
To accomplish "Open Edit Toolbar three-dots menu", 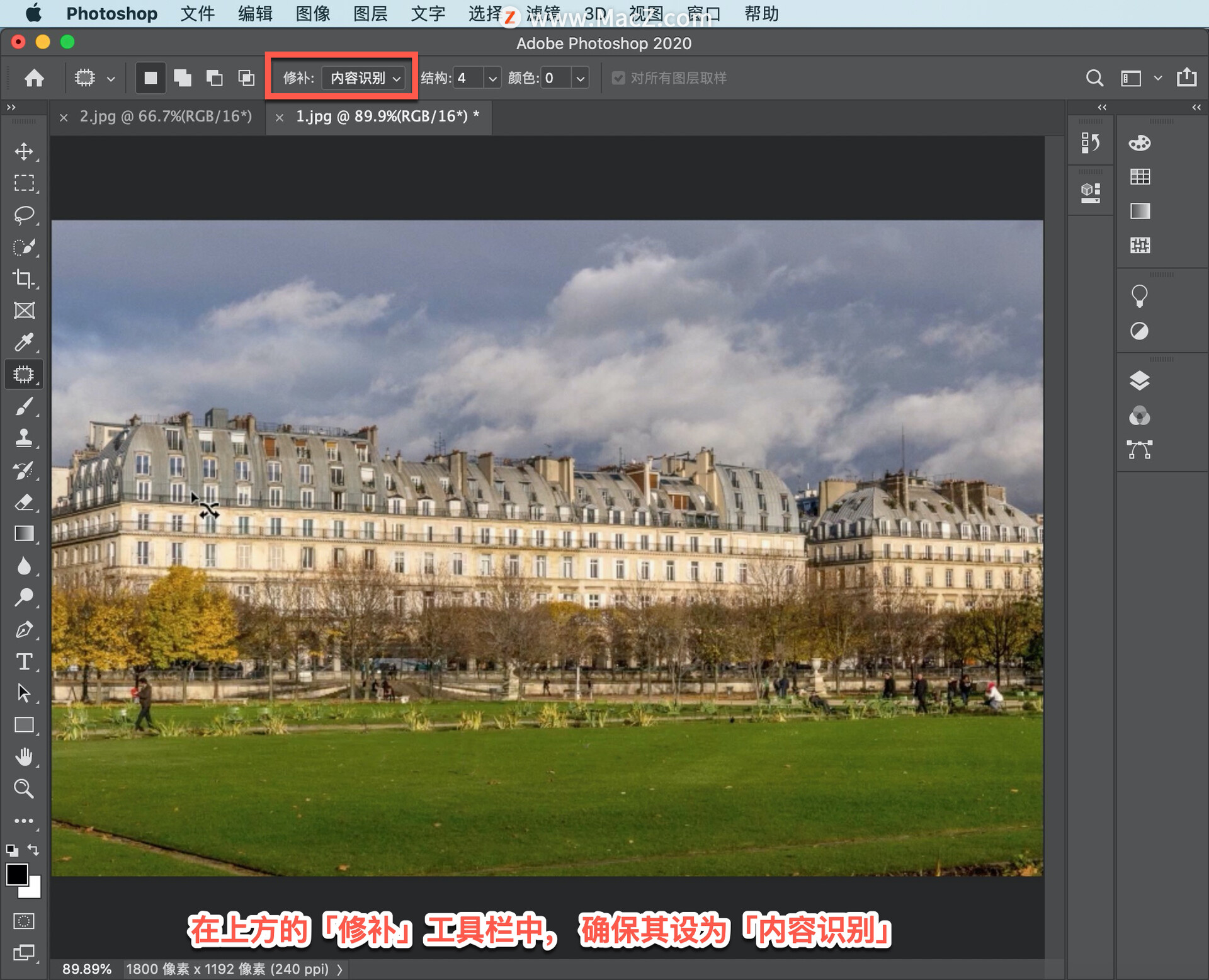I will 24,821.
